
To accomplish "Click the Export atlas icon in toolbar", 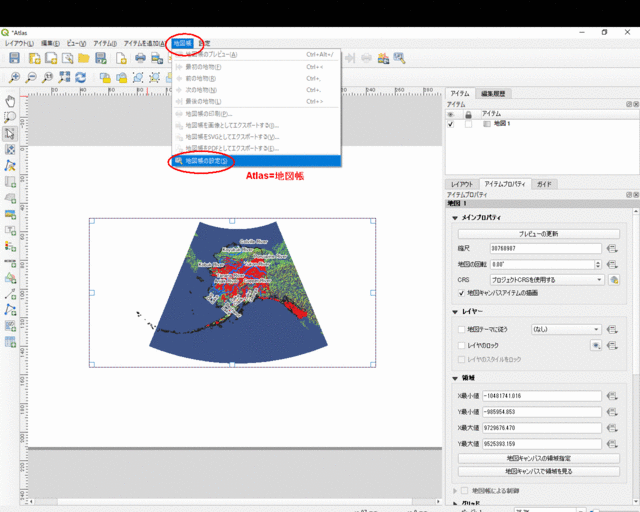I will (x=383, y=58).
